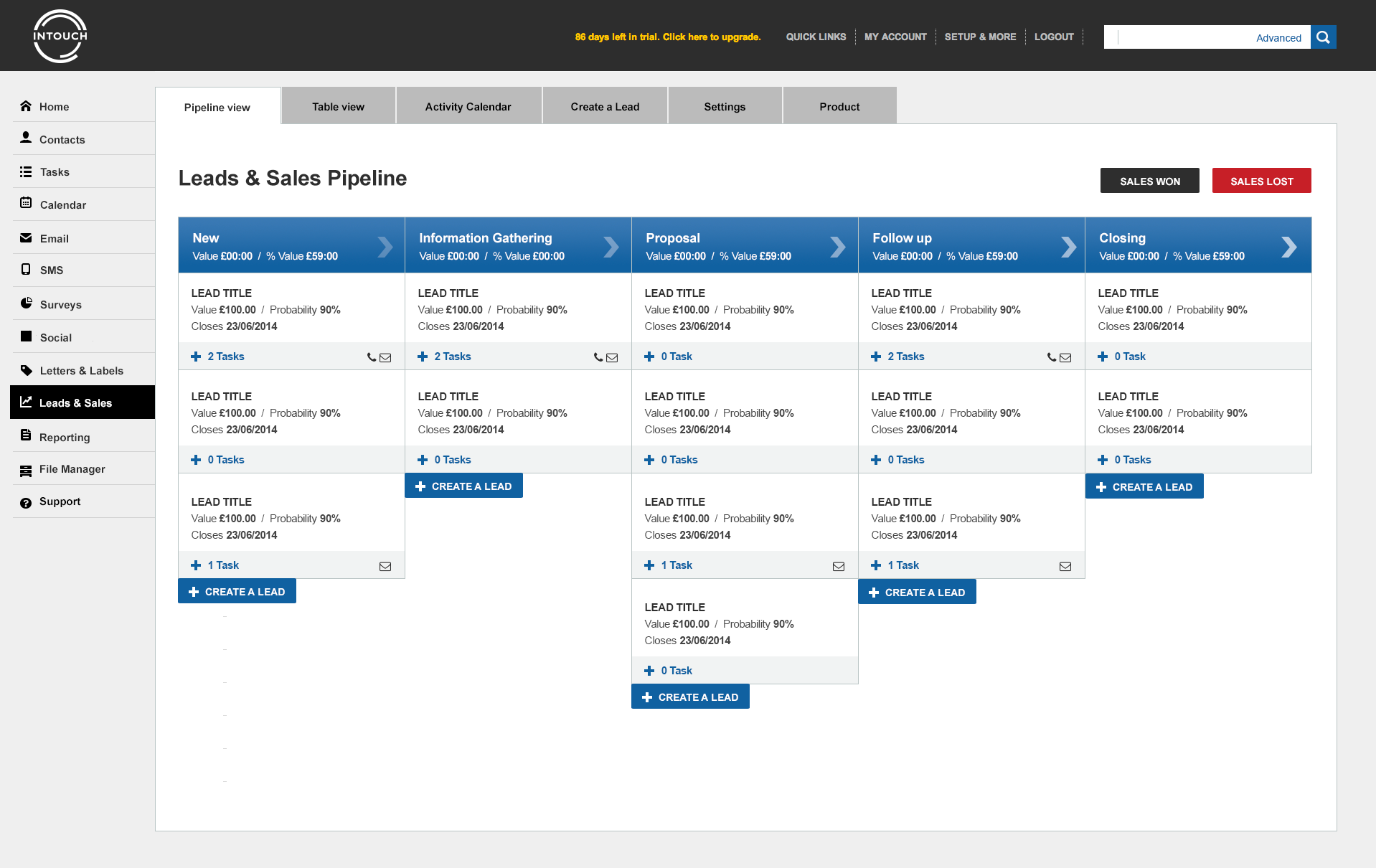Click the phone icon on first New lead
Viewport: 1376px width, 868px height.
(x=371, y=357)
